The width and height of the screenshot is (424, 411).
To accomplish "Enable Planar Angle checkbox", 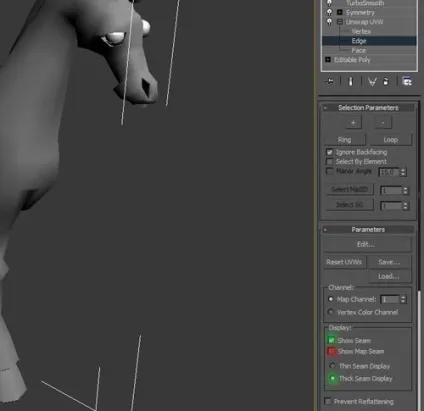I will 329,171.
